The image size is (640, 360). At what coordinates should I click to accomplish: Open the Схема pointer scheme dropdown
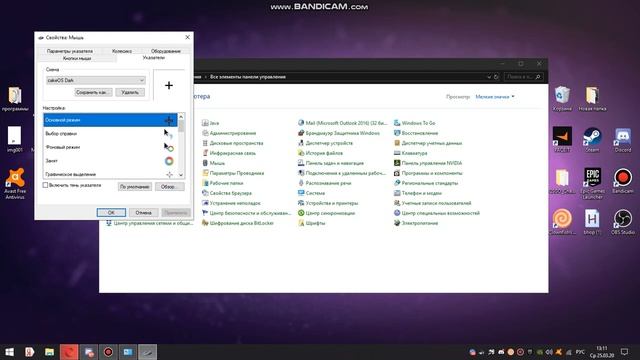click(96, 80)
